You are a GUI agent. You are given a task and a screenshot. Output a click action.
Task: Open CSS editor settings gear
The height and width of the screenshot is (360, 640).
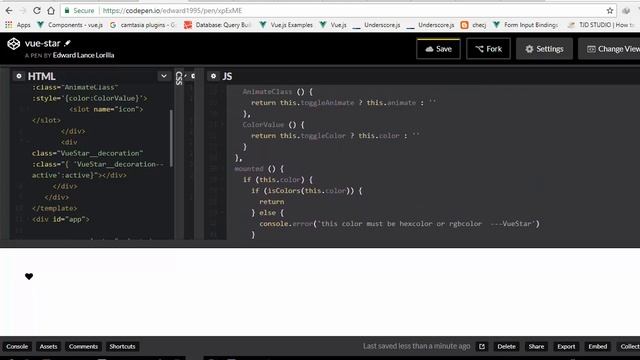193,76
